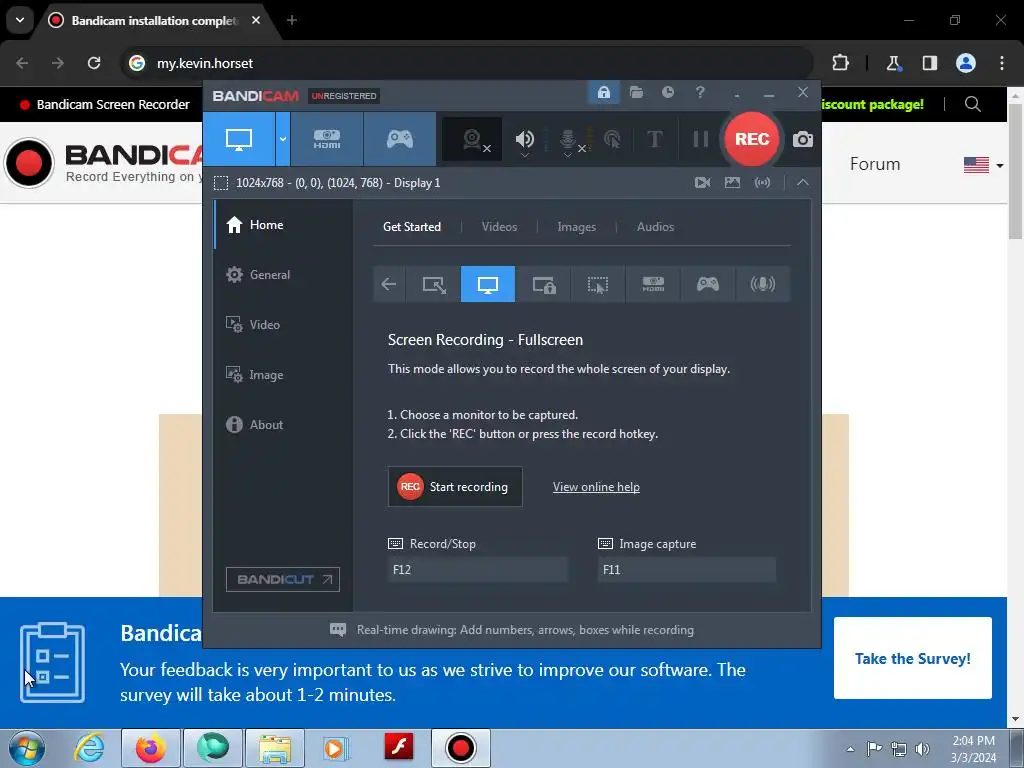1024x768 pixels.
Task: Toggle the webcam overlay icon
Action: pos(472,139)
